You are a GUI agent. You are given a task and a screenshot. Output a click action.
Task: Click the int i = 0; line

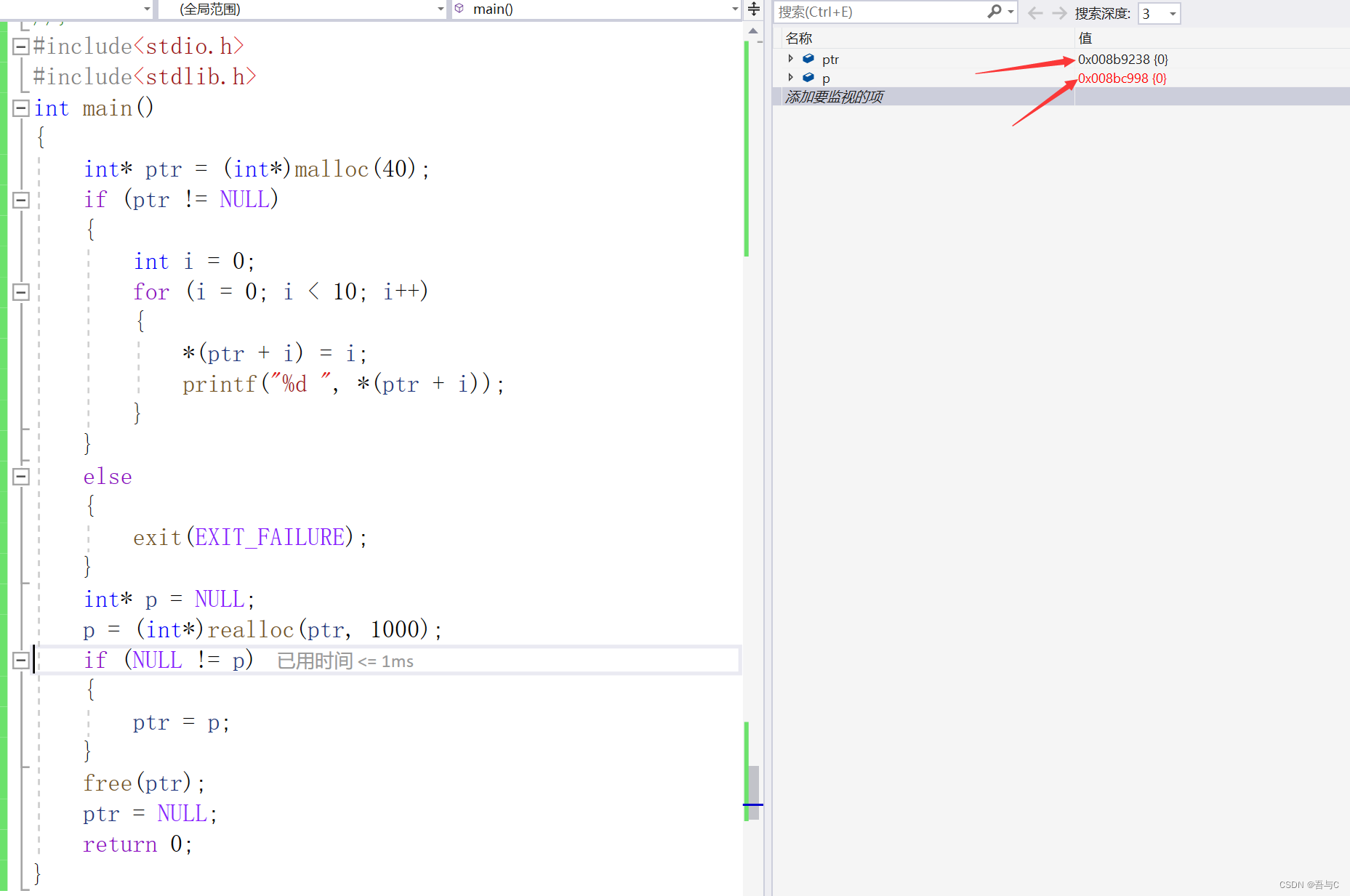coord(194,262)
